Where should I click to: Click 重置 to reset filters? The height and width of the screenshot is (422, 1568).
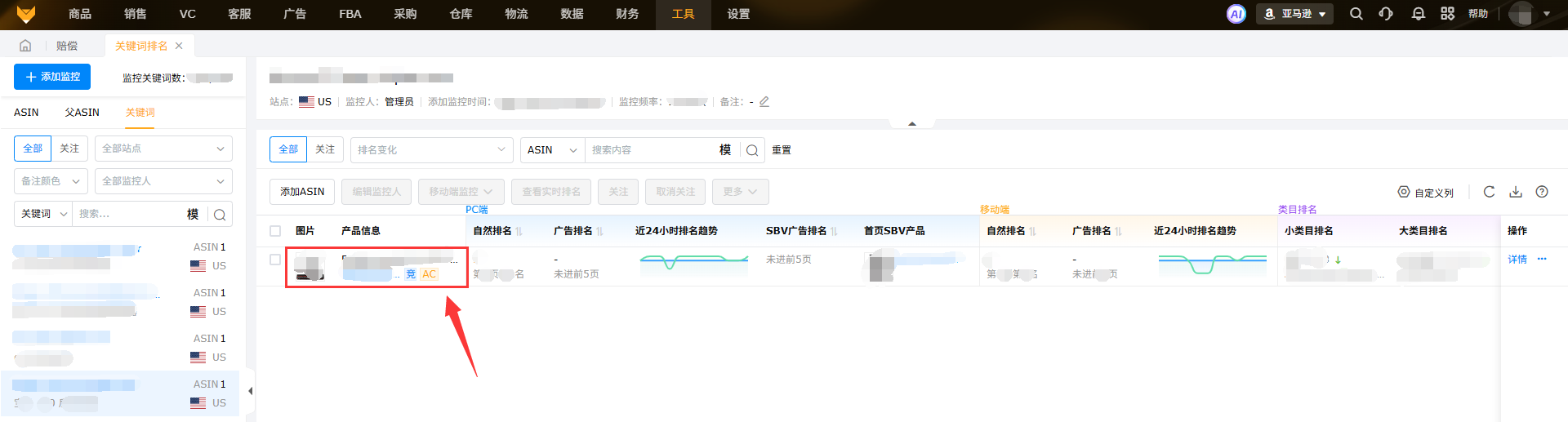pos(782,150)
